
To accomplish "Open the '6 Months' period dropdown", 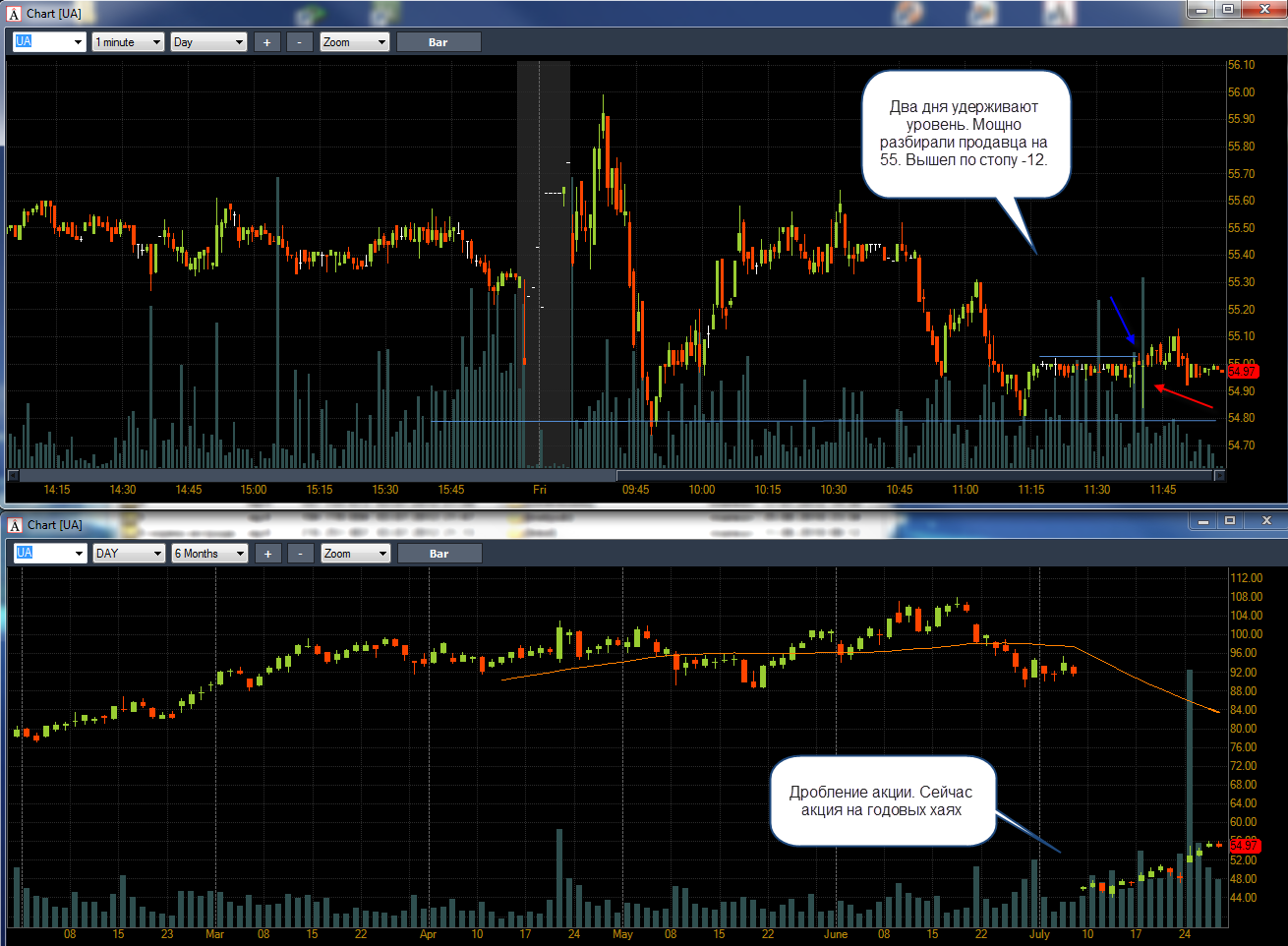I will 209,554.
